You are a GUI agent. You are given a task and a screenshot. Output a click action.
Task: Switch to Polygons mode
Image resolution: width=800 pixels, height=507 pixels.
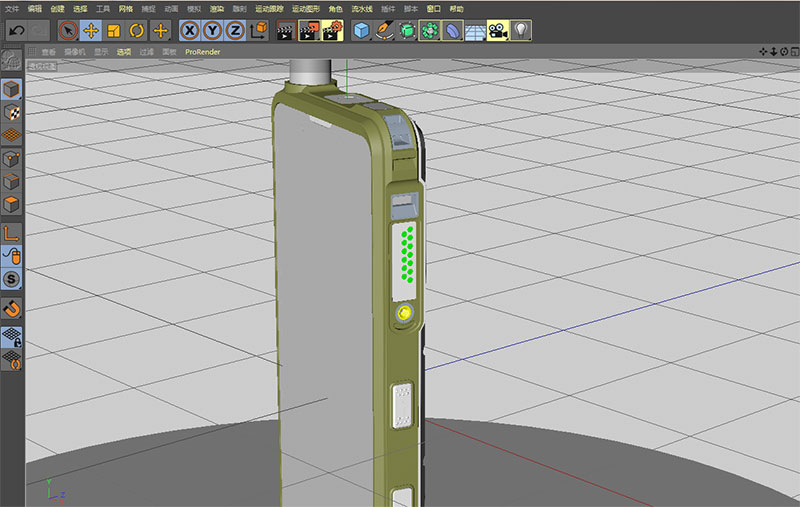pyautogui.click(x=11, y=205)
